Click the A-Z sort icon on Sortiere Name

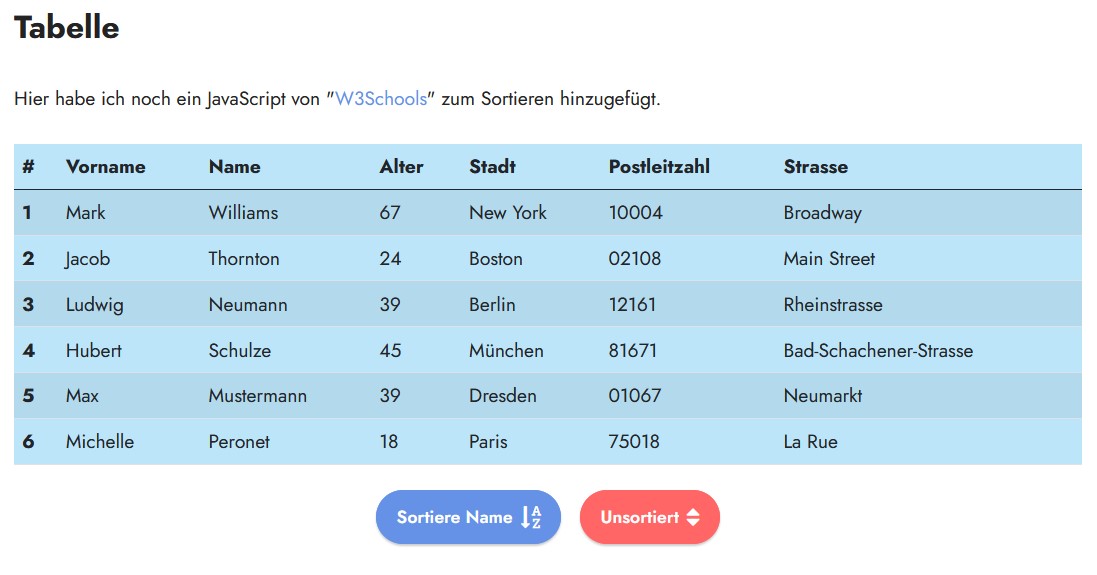pos(531,517)
